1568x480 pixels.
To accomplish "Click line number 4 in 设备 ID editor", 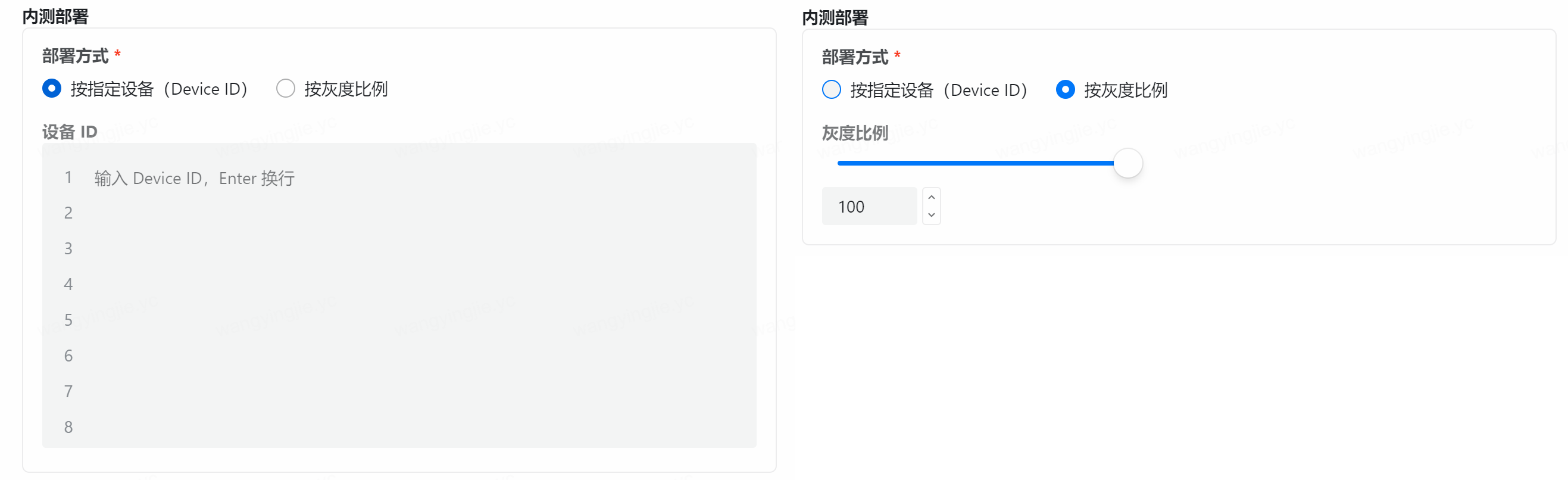I will click(68, 285).
